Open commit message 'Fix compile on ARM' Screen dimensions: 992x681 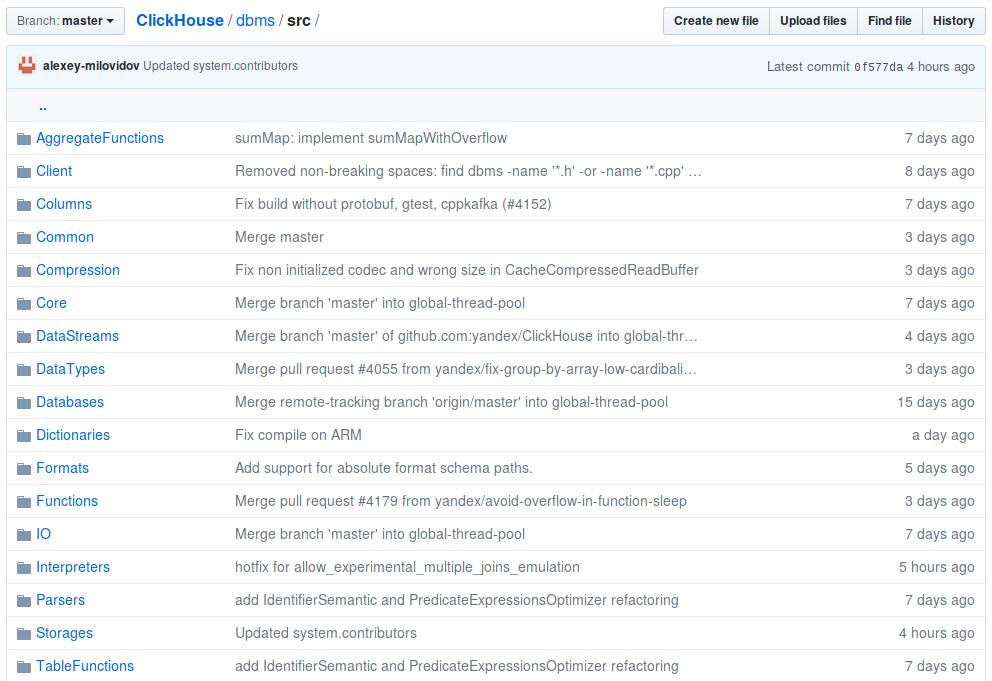[x=298, y=435]
